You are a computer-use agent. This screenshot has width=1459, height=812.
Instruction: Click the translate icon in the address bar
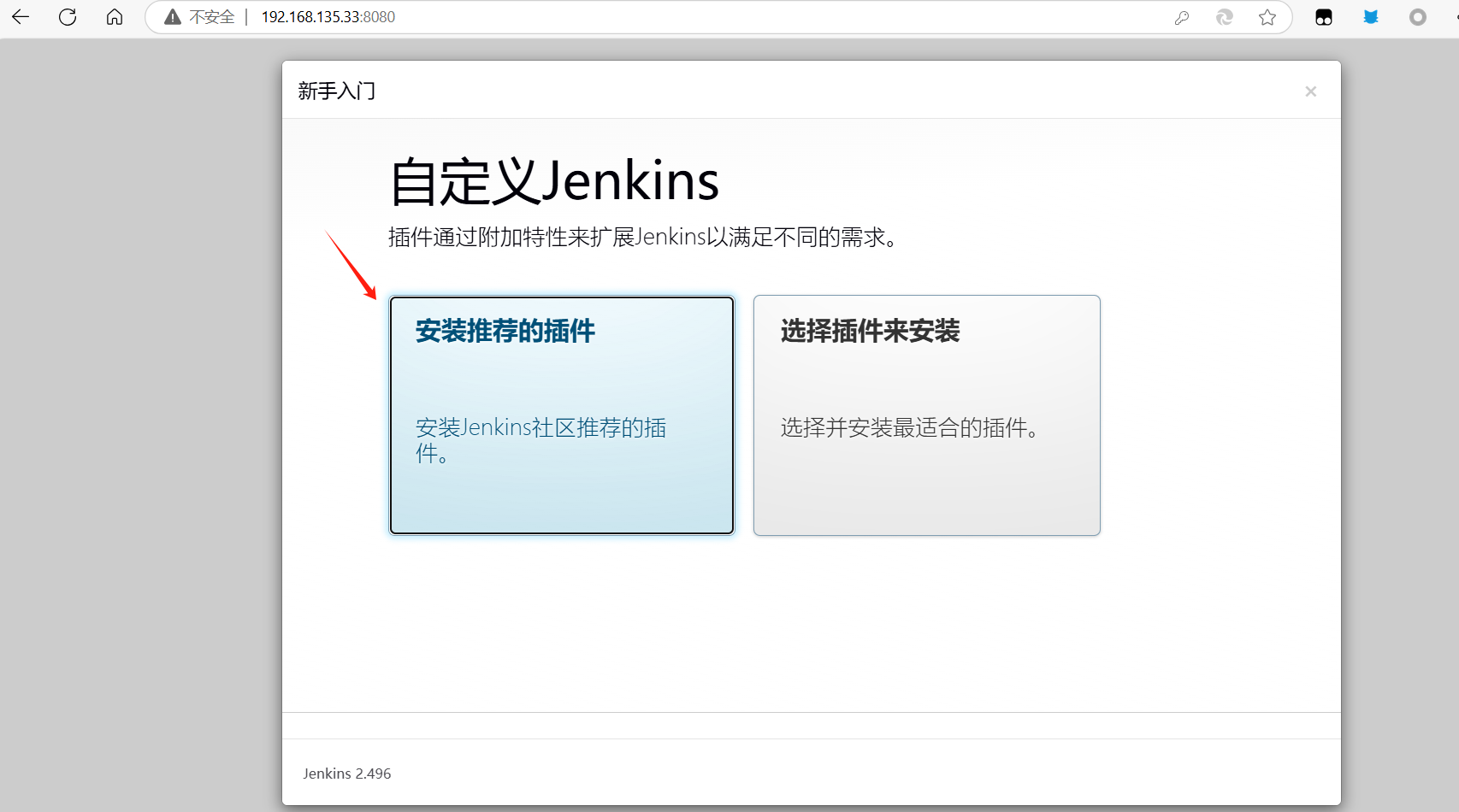click(1224, 17)
